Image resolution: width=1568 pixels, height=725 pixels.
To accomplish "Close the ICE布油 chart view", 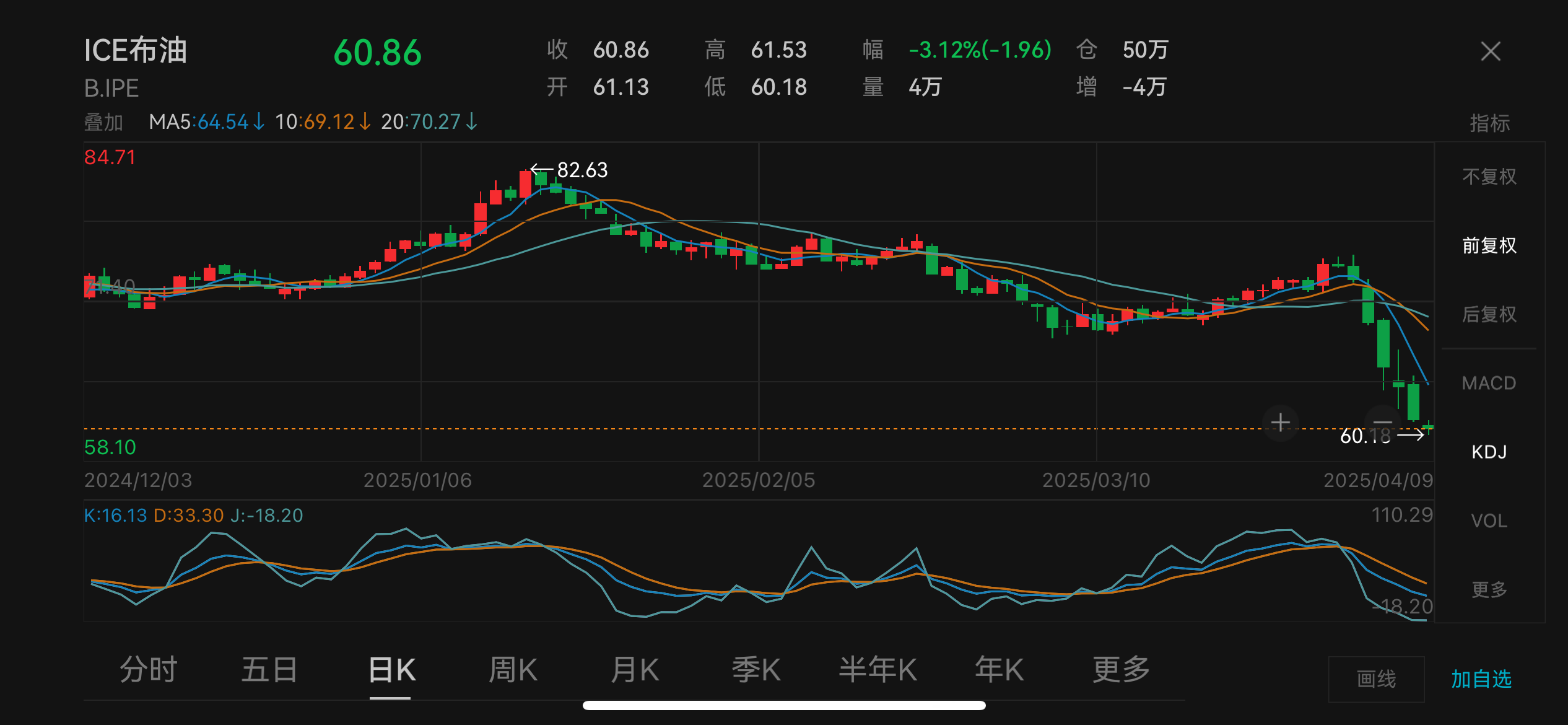I will coord(1490,51).
